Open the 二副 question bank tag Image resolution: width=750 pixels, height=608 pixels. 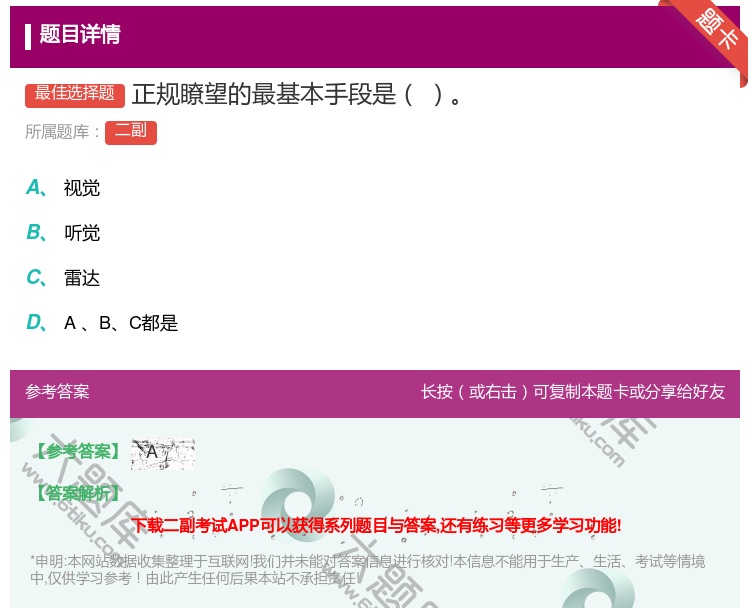click(131, 132)
